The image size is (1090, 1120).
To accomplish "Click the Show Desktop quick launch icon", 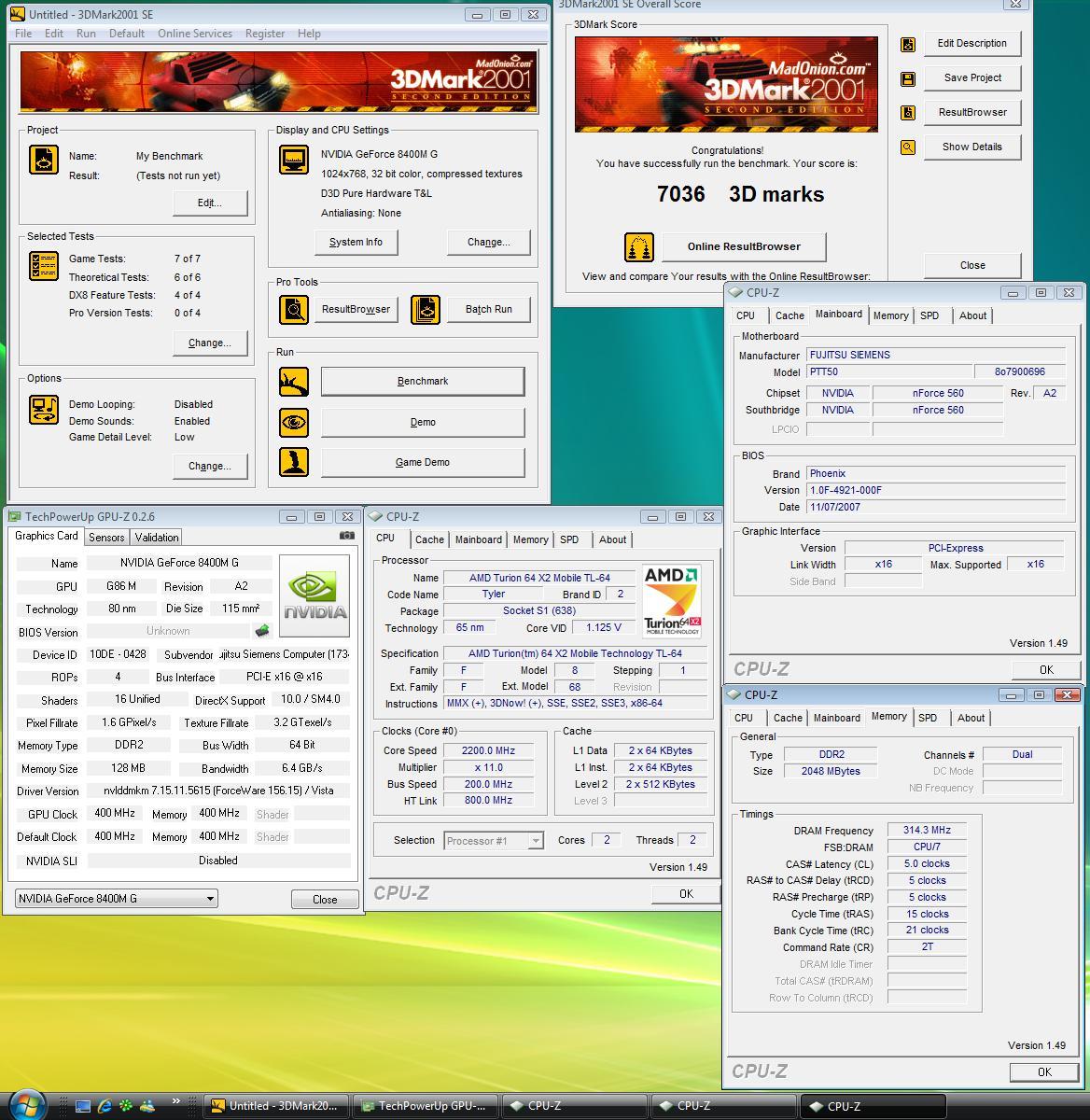I will [83, 1106].
